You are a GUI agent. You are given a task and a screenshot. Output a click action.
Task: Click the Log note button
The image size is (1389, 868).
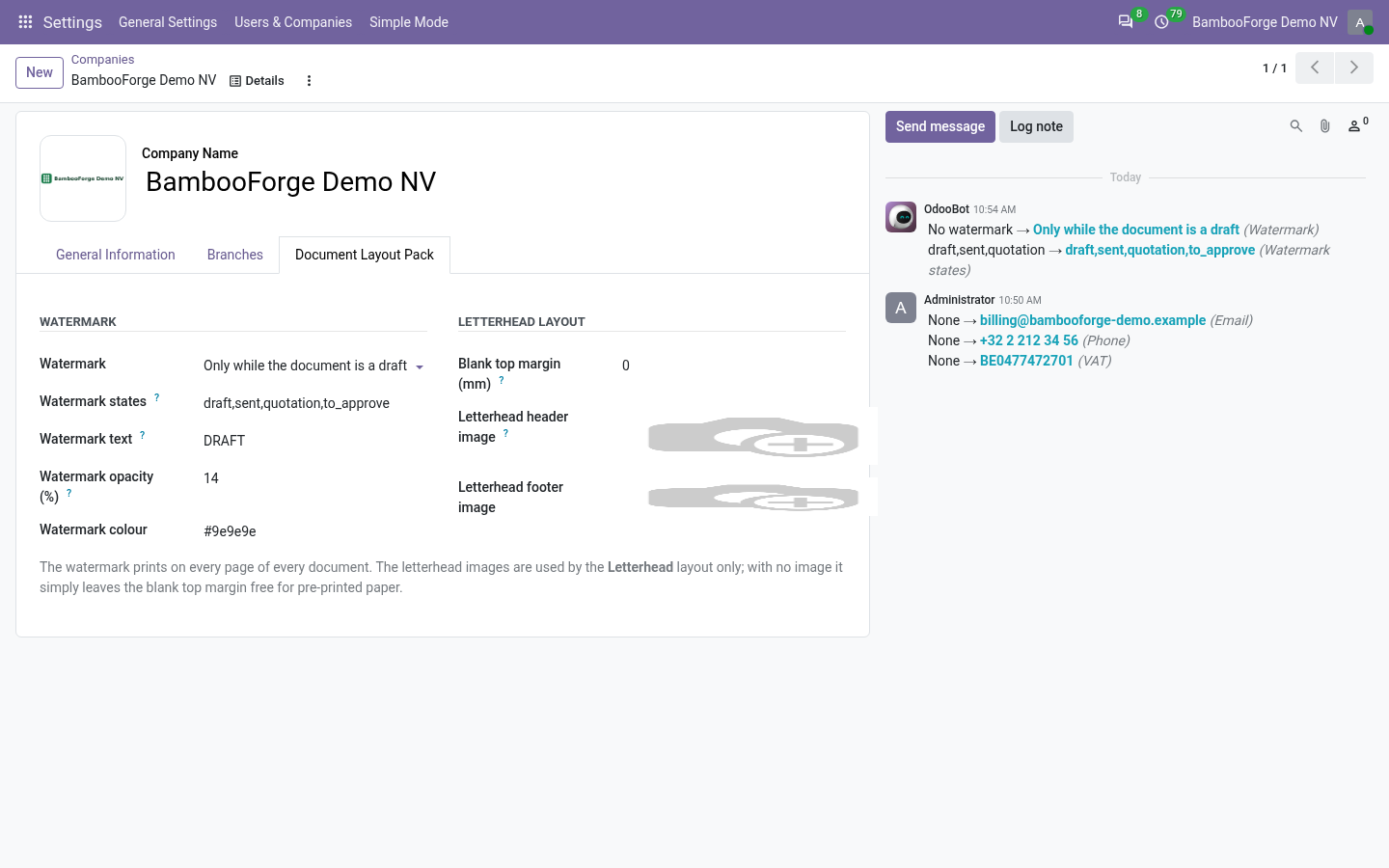pyautogui.click(x=1036, y=126)
